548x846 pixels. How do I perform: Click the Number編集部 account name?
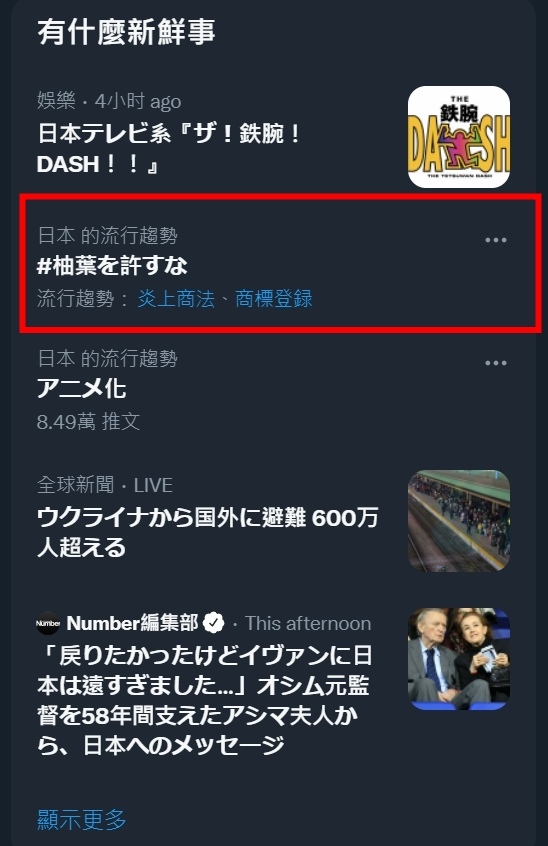[133, 623]
